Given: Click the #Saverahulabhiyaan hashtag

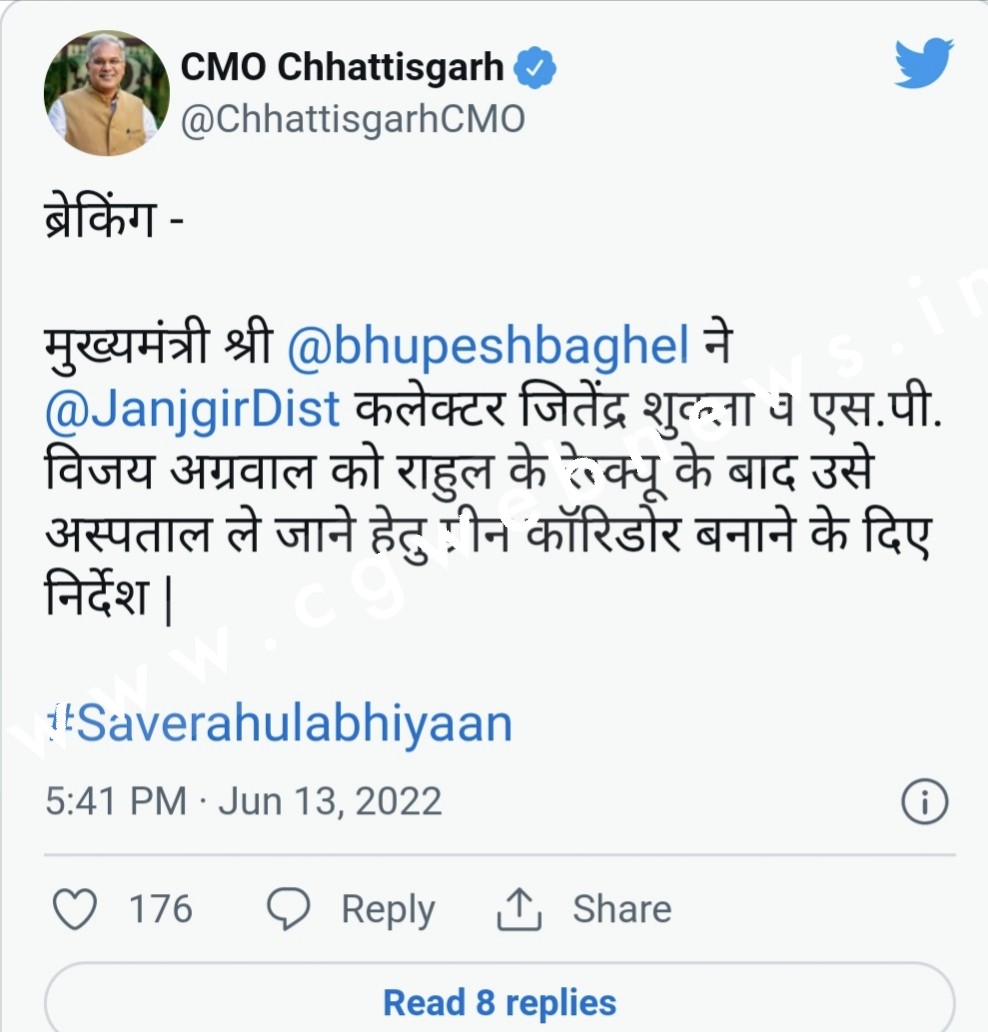Looking at the screenshot, I should coord(278,721).
